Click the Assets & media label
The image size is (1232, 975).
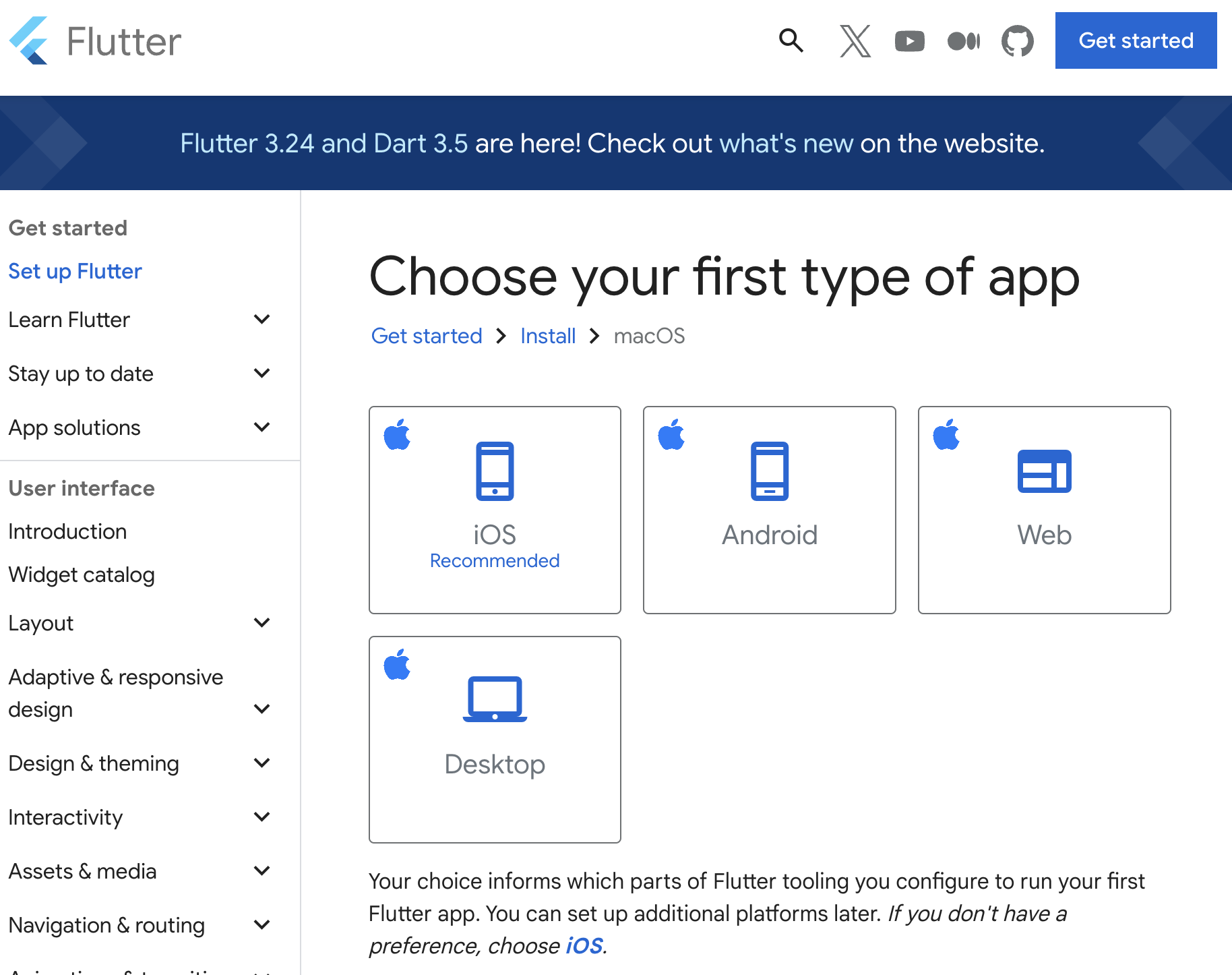pos(82,871)
